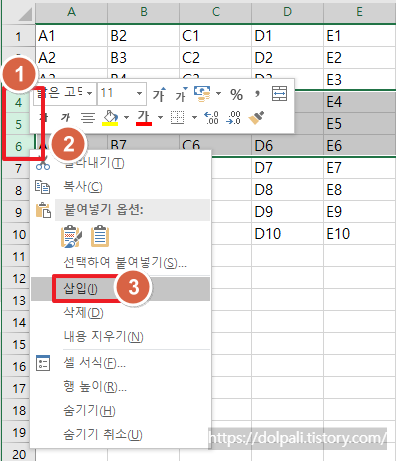
Task: Choose 삽입(I) from context menu
Action: pyautogui.click(x=121, y=289)
